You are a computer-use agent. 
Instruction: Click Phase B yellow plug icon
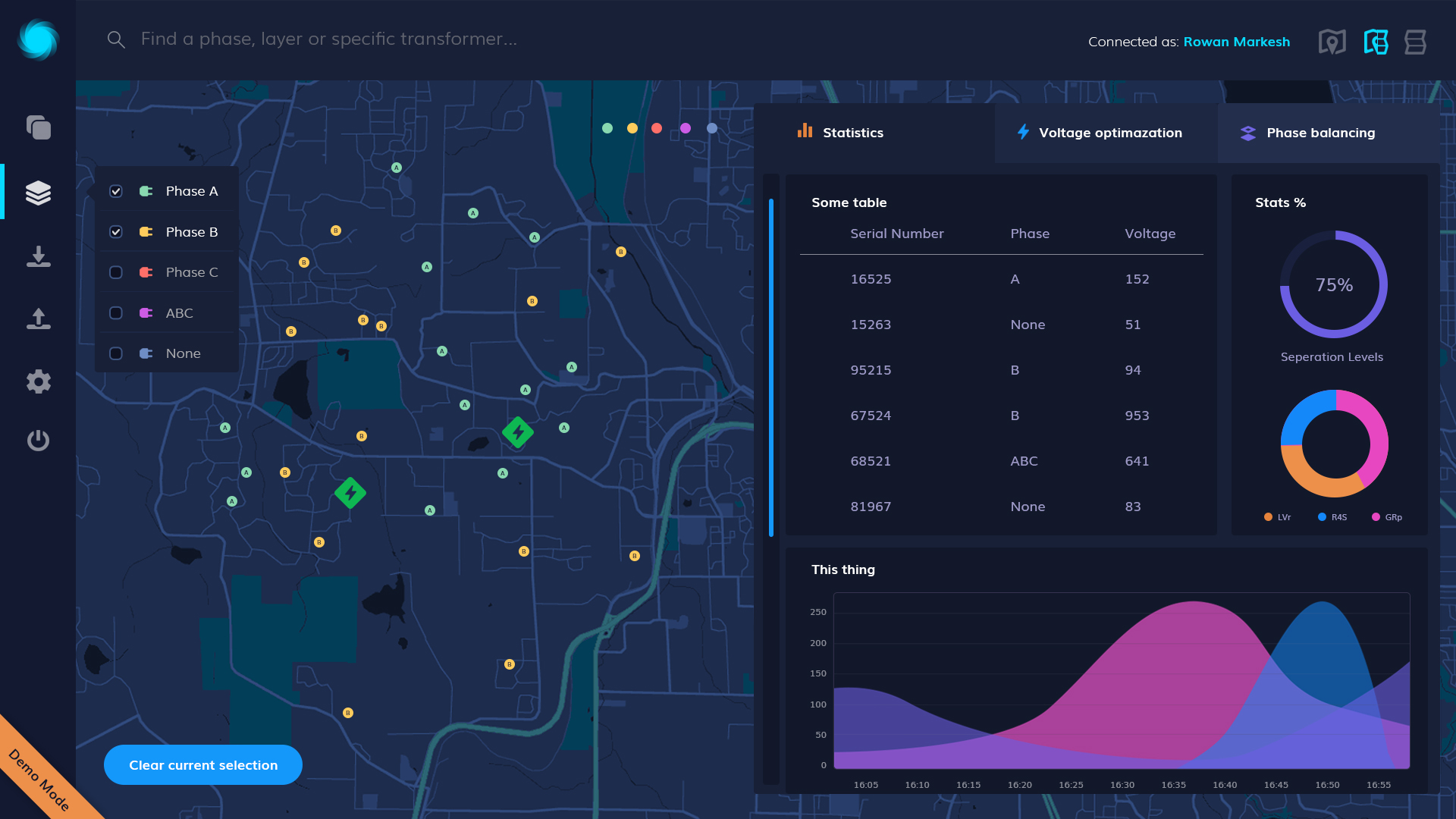coord(146,231)
